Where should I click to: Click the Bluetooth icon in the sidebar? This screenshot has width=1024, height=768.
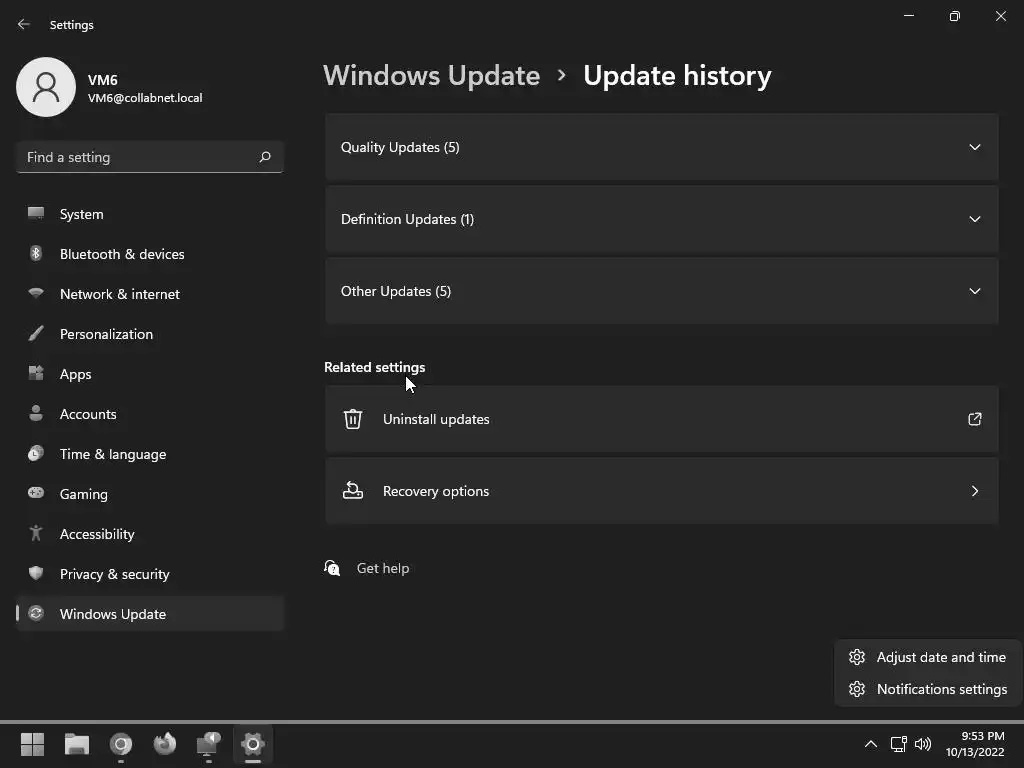click(36, 253)
